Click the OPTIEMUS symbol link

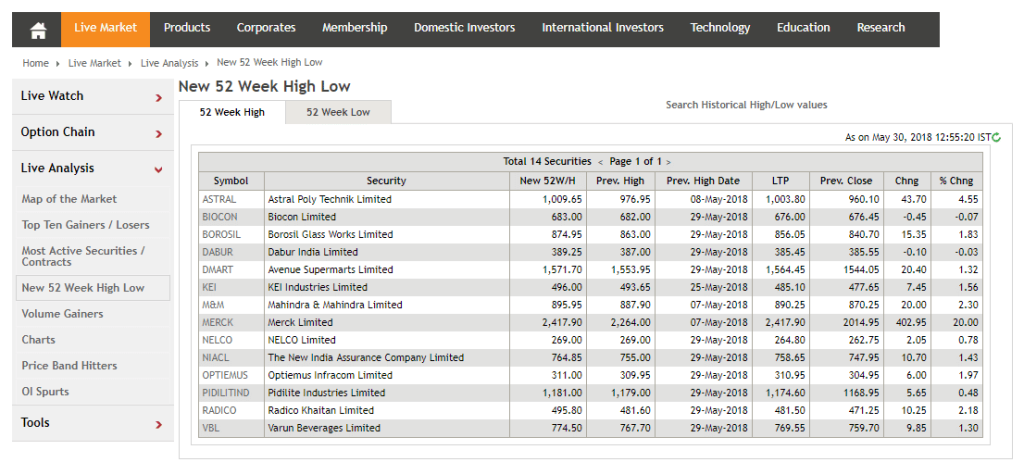click(225, 376)
